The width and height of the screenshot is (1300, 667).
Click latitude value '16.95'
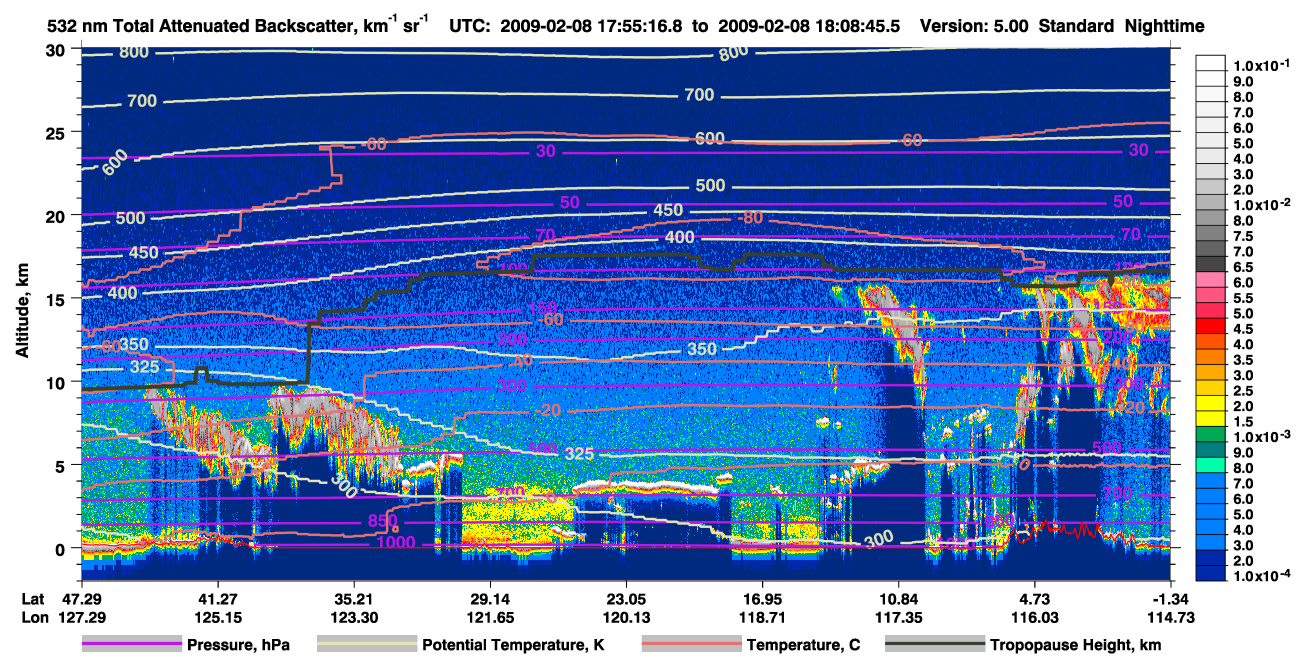pyautogui.click(x=762, y=598)
